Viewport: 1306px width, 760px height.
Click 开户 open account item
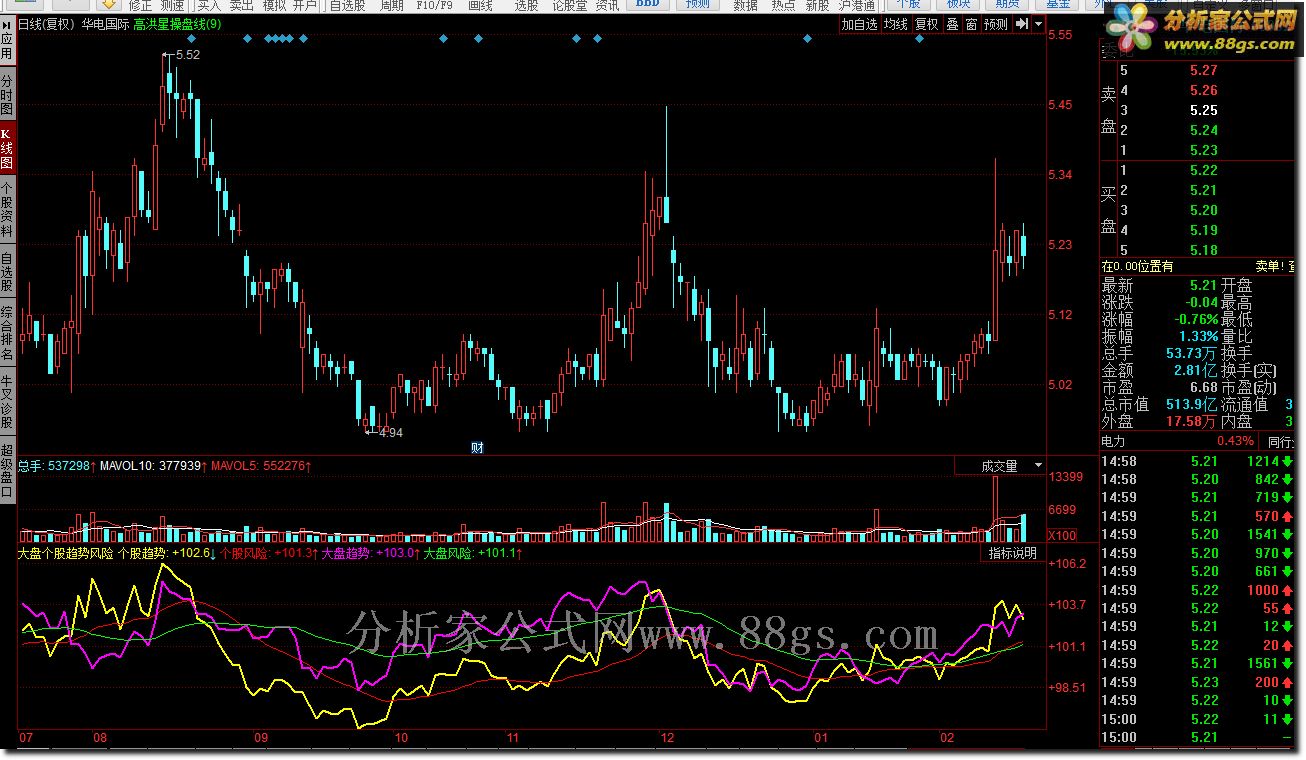click(x=305, y=5)
